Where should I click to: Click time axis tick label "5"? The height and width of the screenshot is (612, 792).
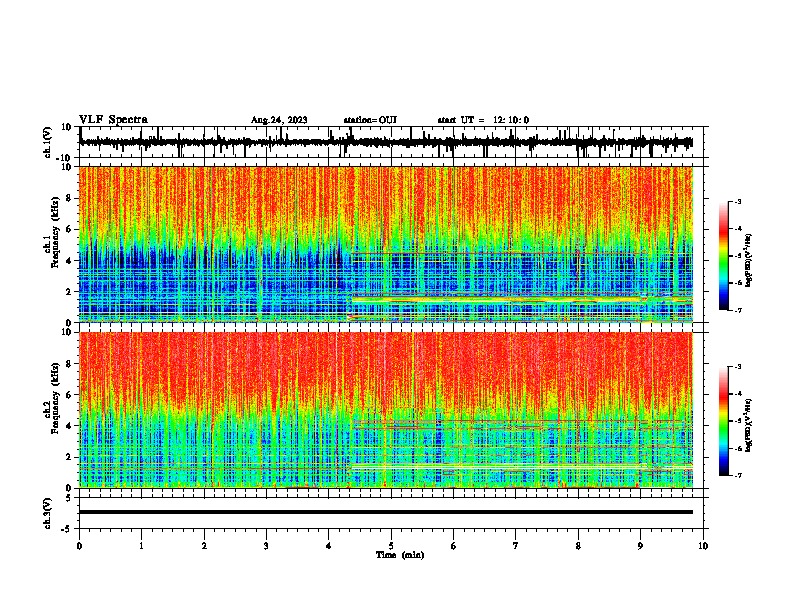tap(391, 546)
